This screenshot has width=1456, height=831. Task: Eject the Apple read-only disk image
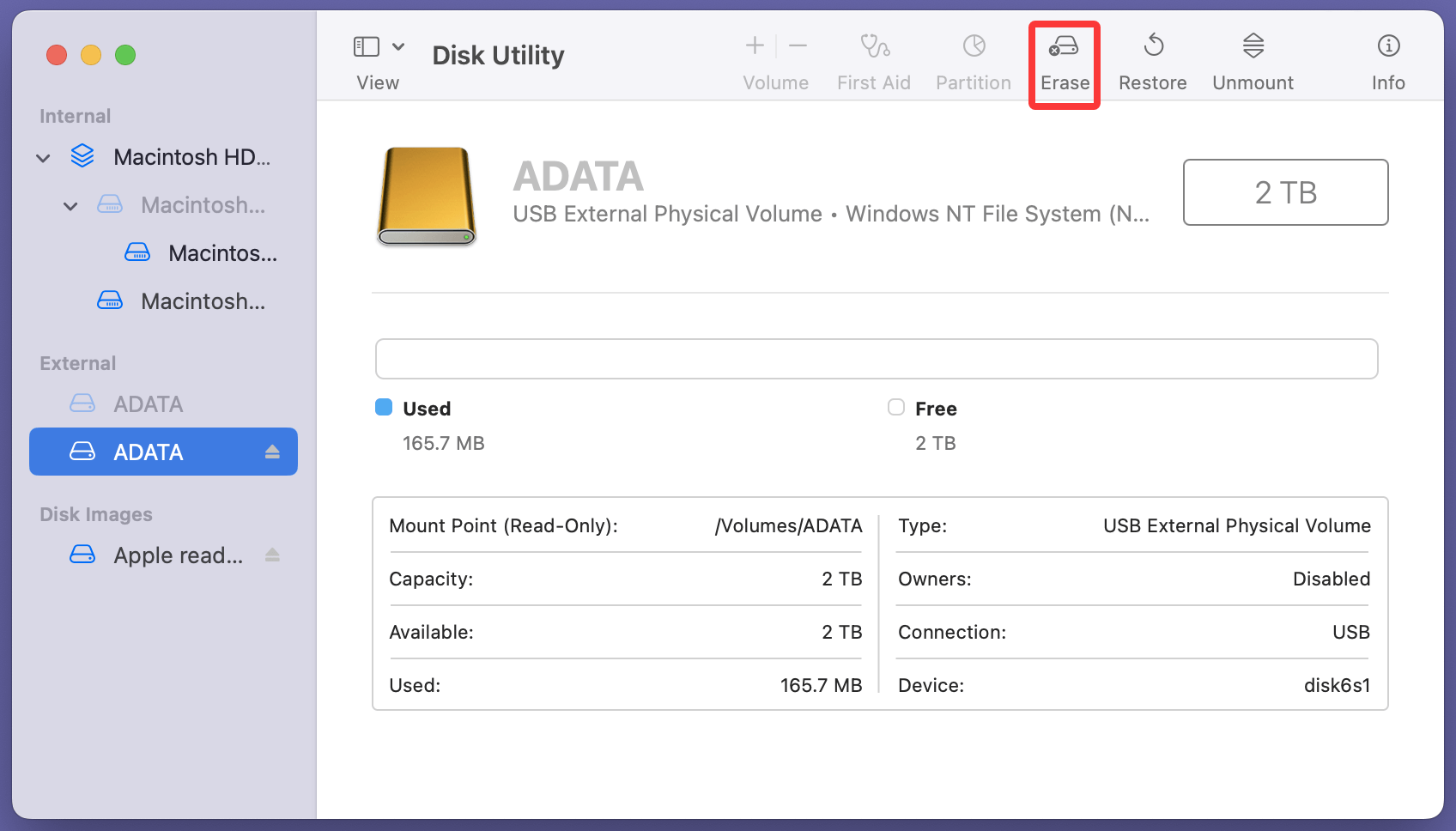point(271,555)
